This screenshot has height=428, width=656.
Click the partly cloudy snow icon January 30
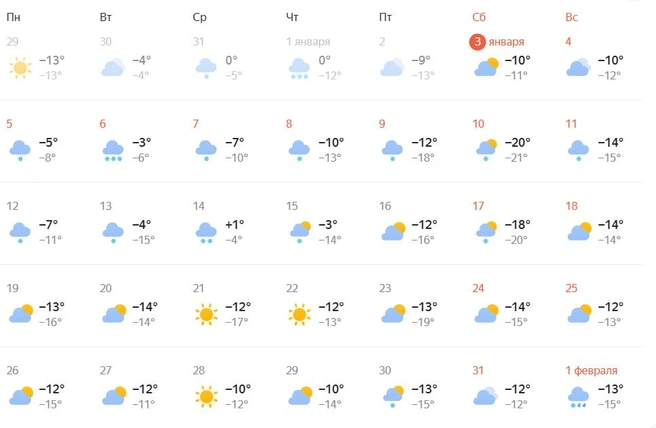pyautogui.click(x=392, y=396)
